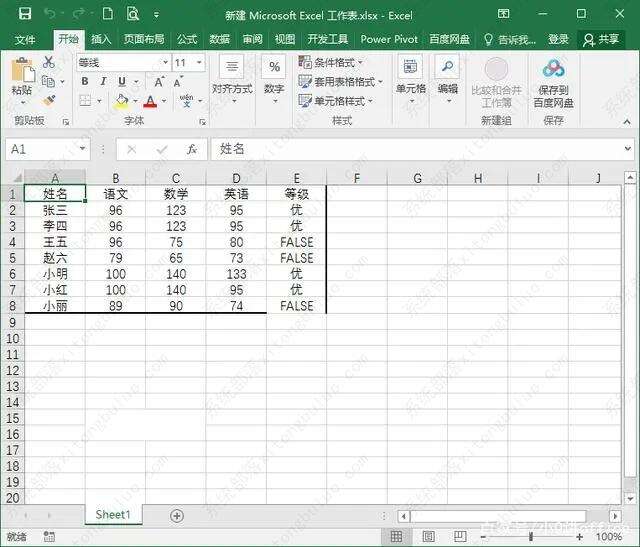Add a new sheet with plus icon
This screenshot has width=640, height=547.
click(x=177, y=515)
